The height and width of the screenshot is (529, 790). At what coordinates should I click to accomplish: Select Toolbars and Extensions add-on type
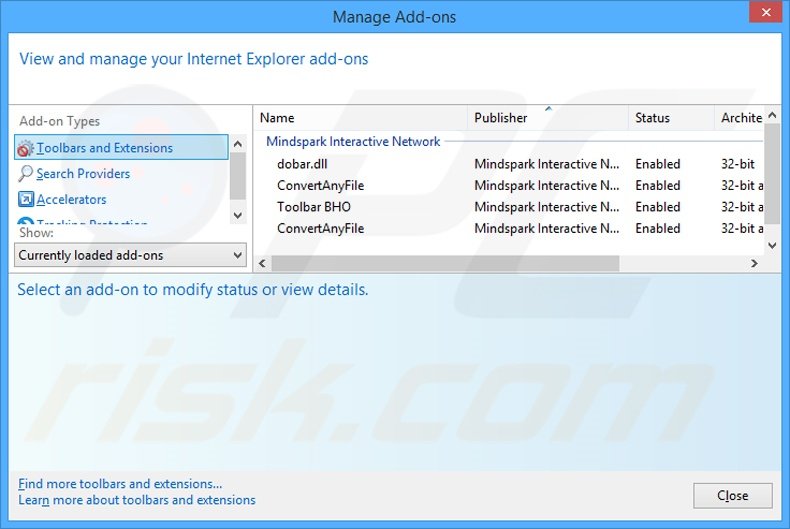tap(121, 148)
